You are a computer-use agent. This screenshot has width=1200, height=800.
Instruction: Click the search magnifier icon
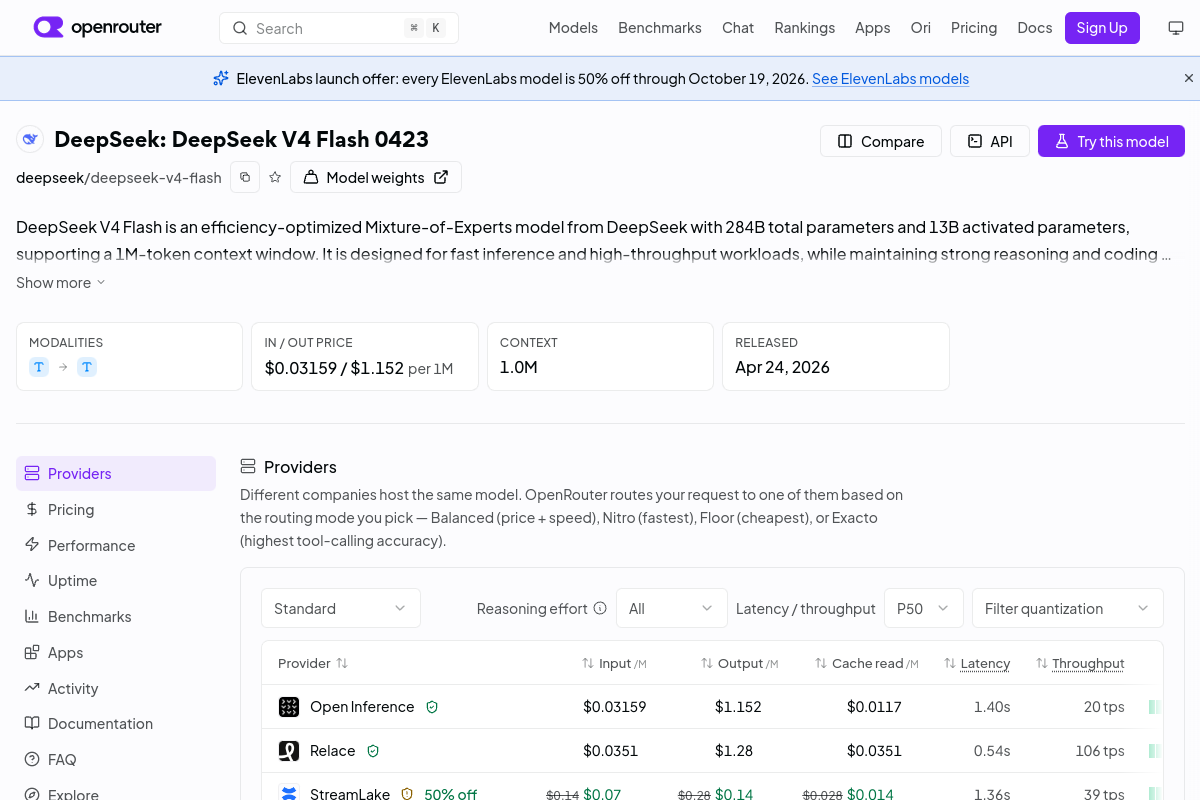240,28
